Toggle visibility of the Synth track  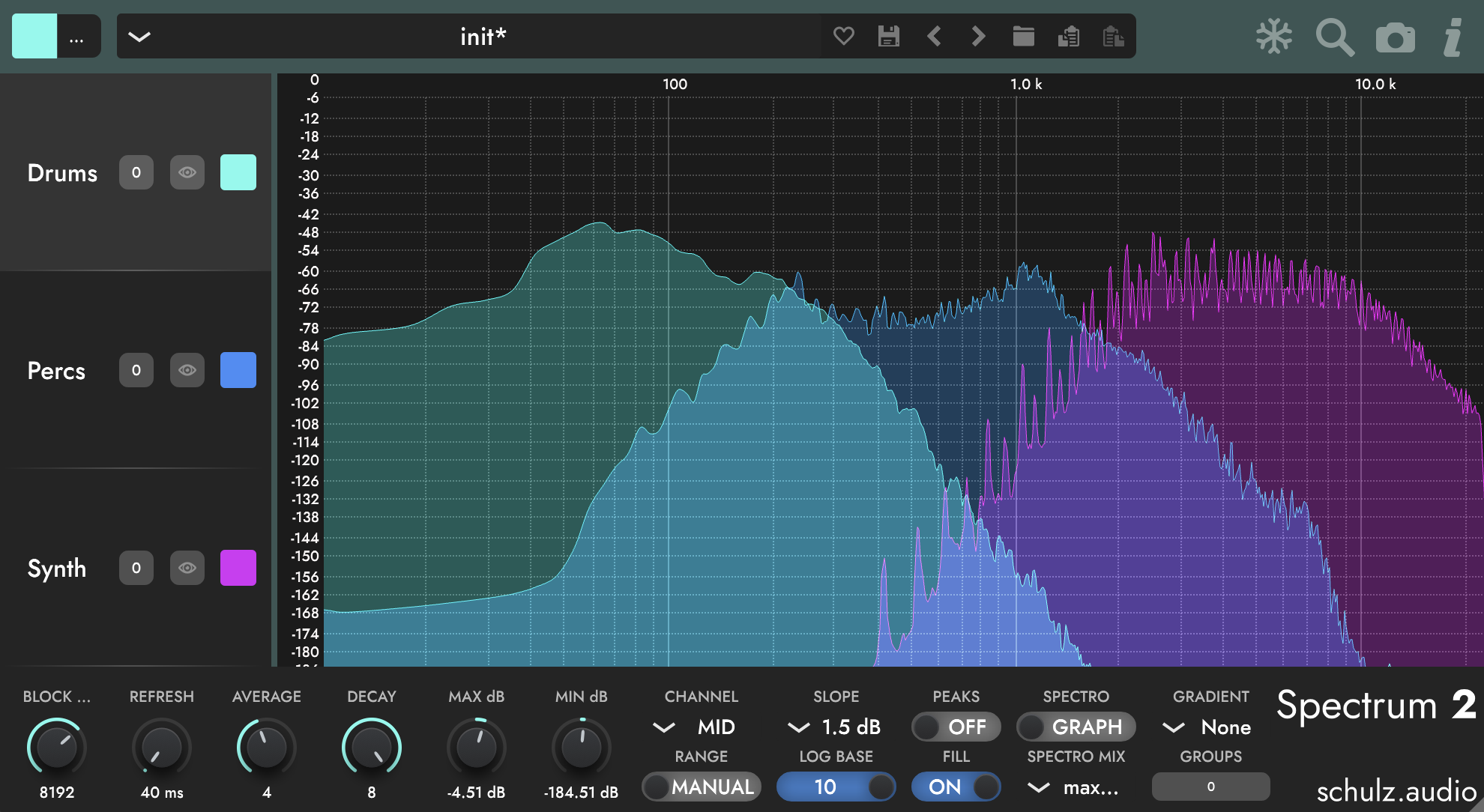187,568
